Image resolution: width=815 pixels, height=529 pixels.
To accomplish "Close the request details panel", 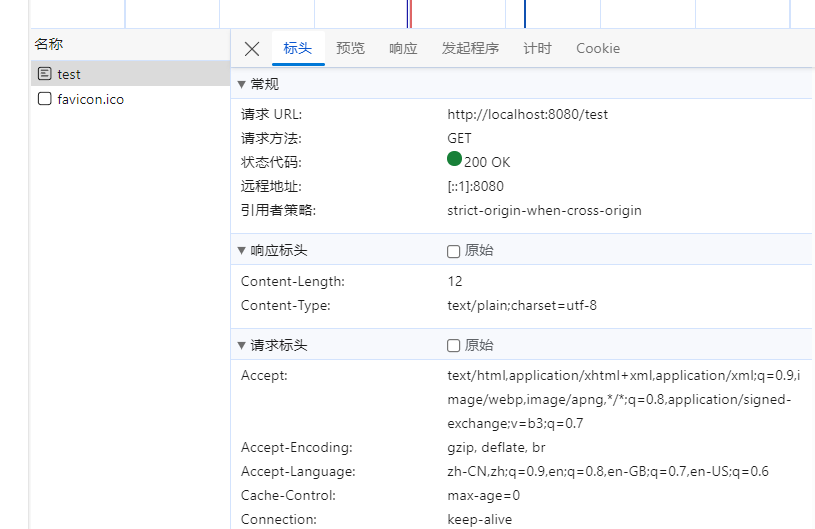I will click(x=252, y=49).
